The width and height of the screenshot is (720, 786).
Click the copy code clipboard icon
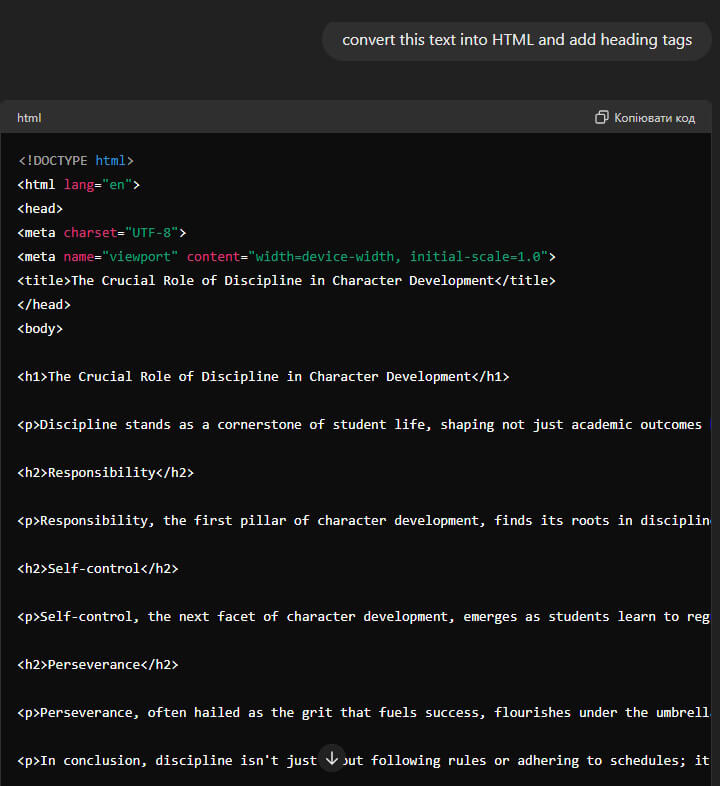pos(601,117)
